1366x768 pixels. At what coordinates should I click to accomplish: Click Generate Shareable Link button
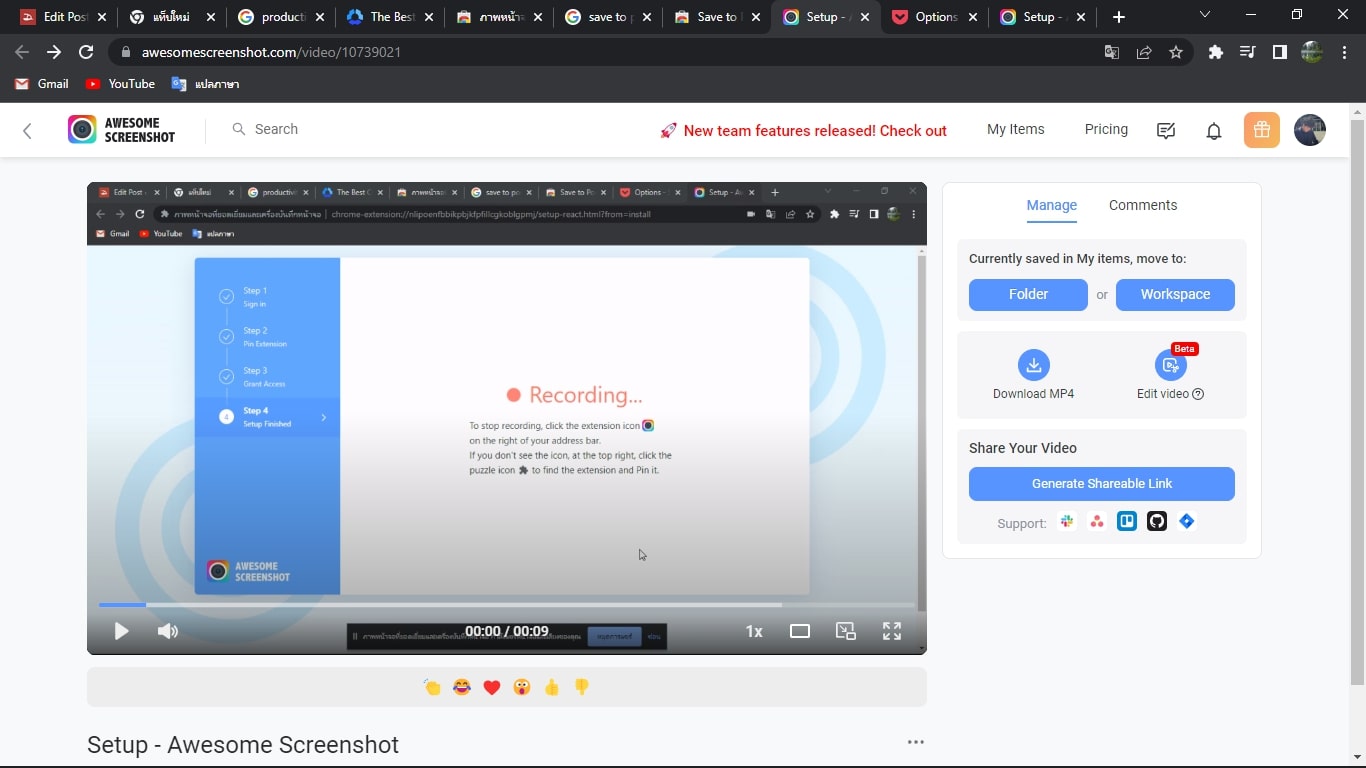(1101, 484)
